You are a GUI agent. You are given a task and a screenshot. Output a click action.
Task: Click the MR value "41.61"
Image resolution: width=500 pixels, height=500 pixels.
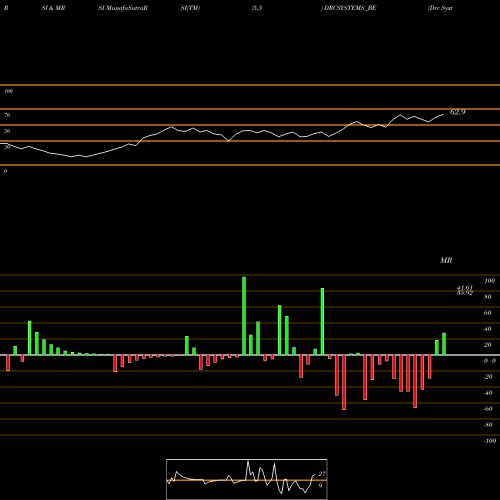coord(465,288)
